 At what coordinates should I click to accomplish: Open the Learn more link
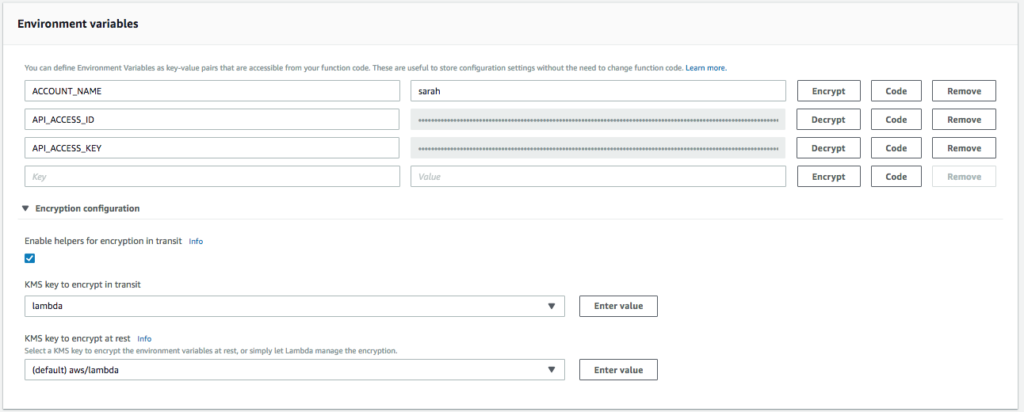[706, 68]
